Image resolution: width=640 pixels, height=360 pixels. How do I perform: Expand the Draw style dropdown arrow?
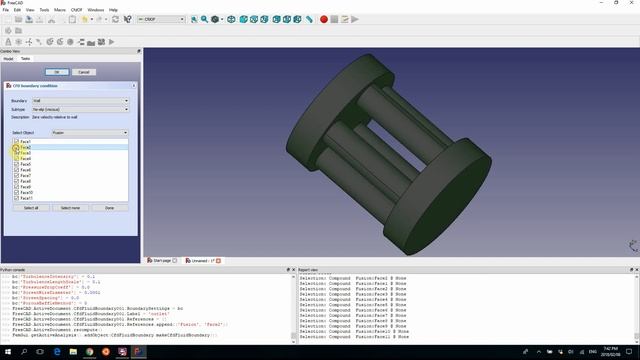point(222,19)
